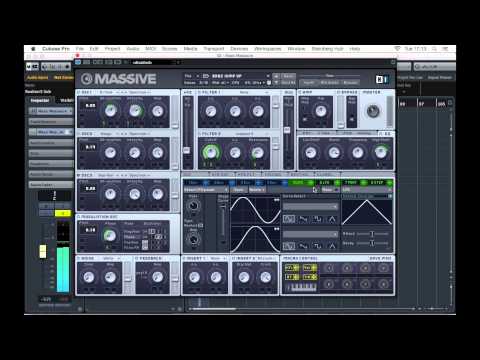Click the Massive logo
The height and width of the screenshot is (360, 480).
118,79
